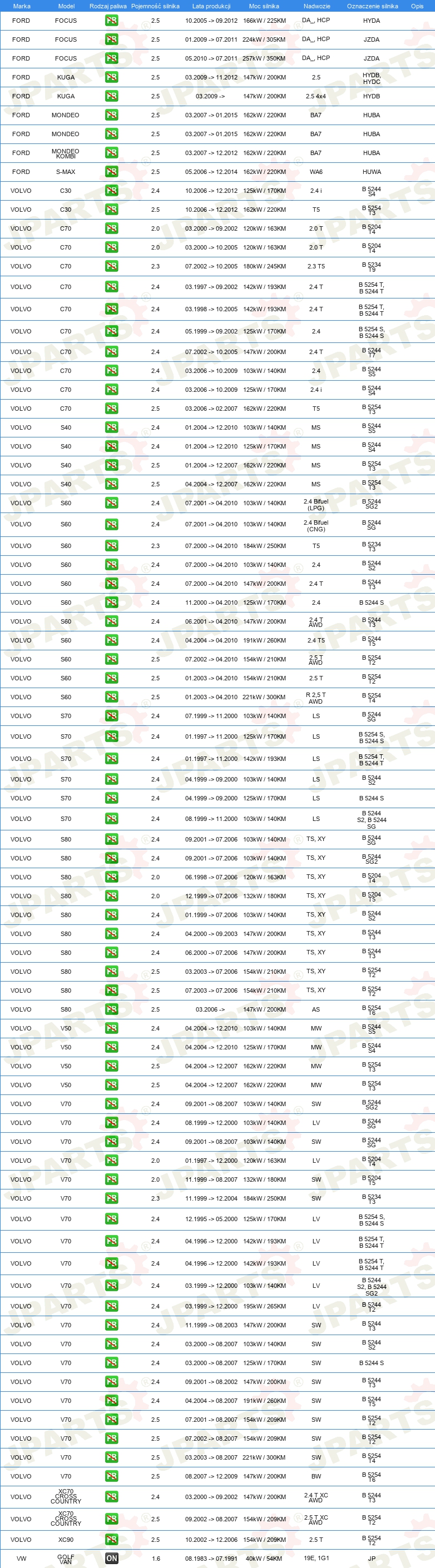Select the 'HYDA' engine code cell
Screen dimensions: 435x1568
pyautogui.click(x=372, y=21)
